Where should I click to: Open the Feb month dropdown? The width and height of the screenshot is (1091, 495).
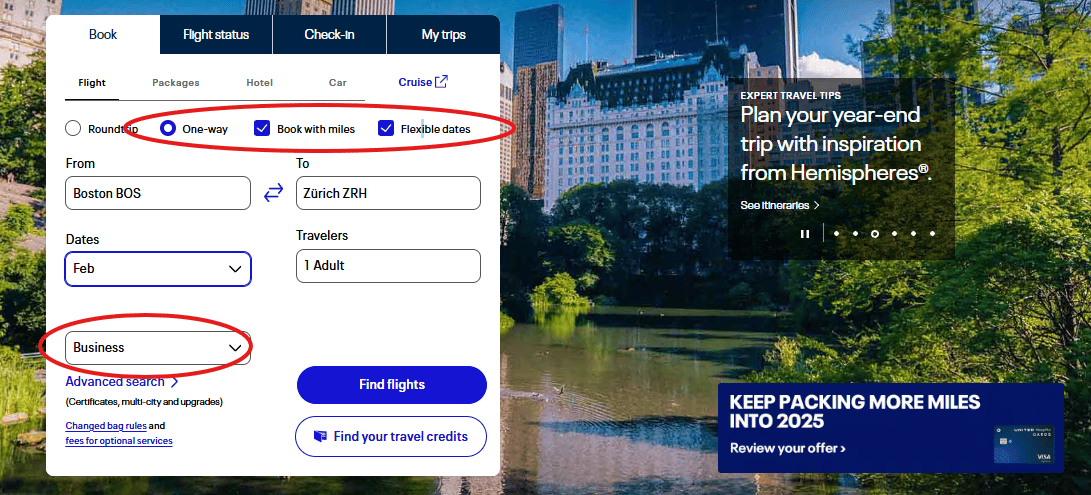pyautogui.click(x=158, y=269)
